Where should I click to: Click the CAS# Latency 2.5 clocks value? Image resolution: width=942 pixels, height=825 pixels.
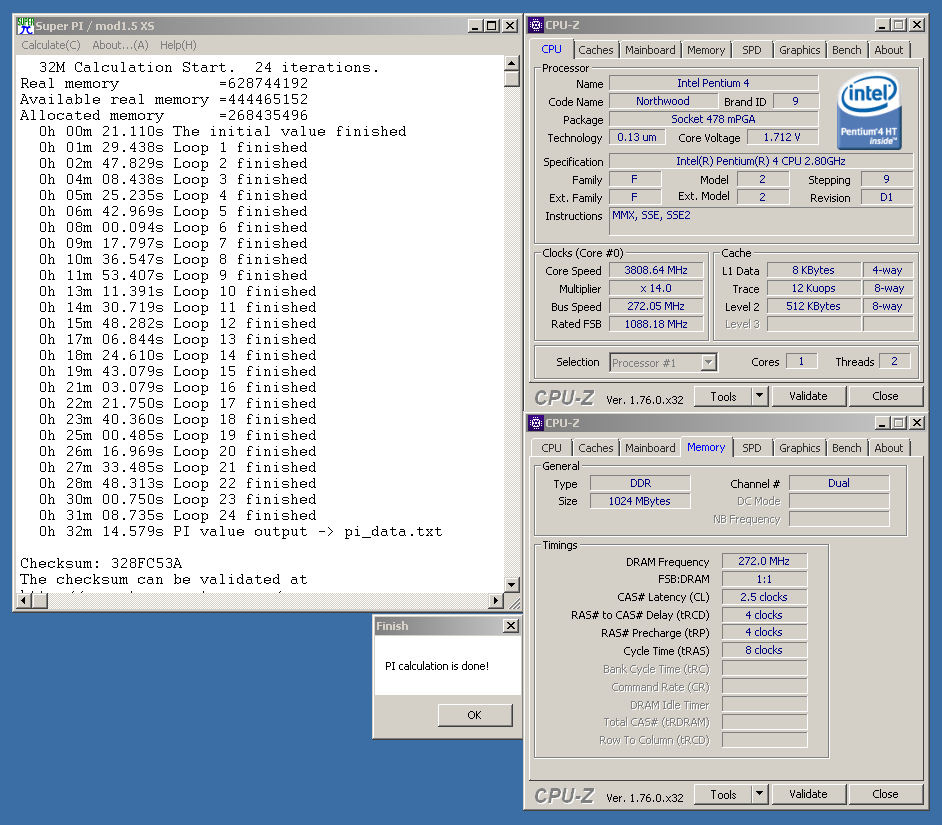764,597
